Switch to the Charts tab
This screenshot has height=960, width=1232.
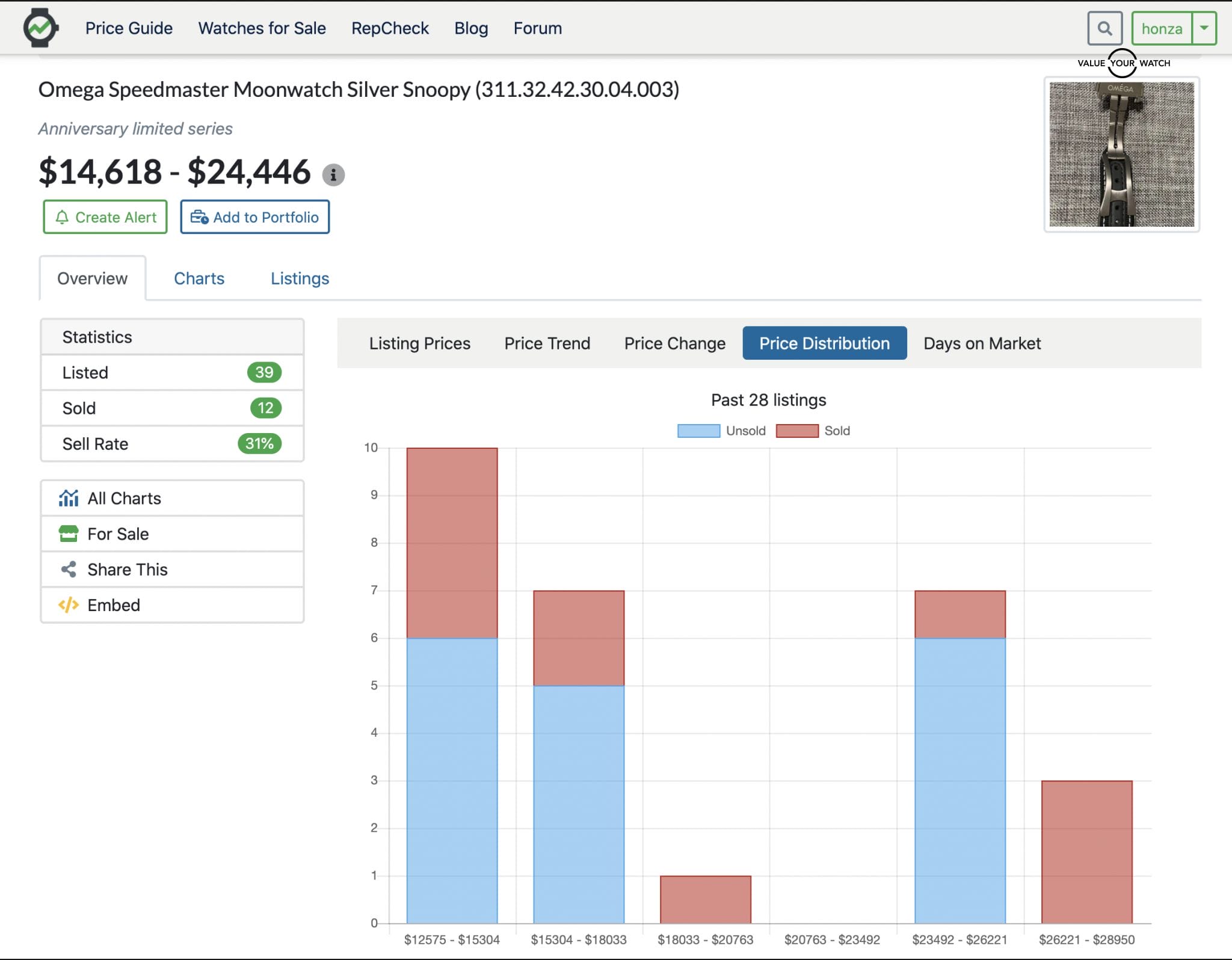coord(199,278)
